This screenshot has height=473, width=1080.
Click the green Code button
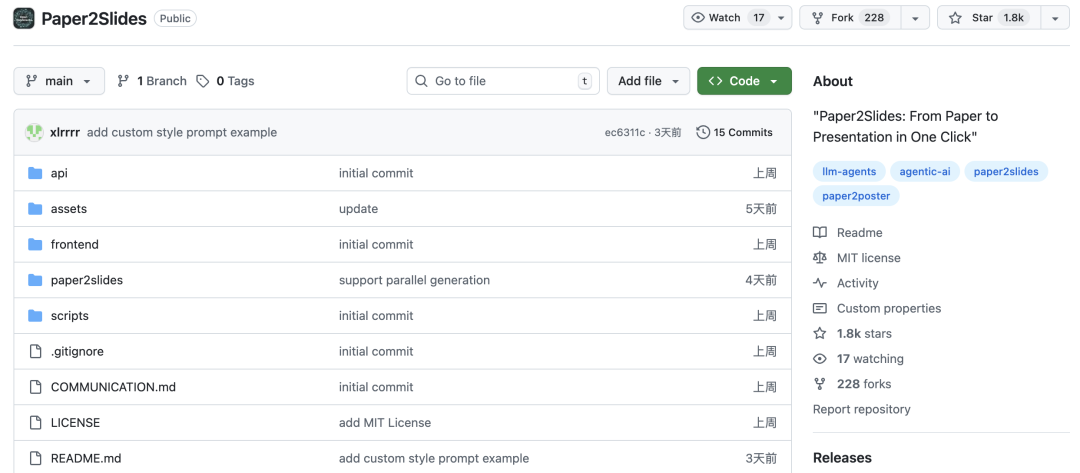pos(744,81)
